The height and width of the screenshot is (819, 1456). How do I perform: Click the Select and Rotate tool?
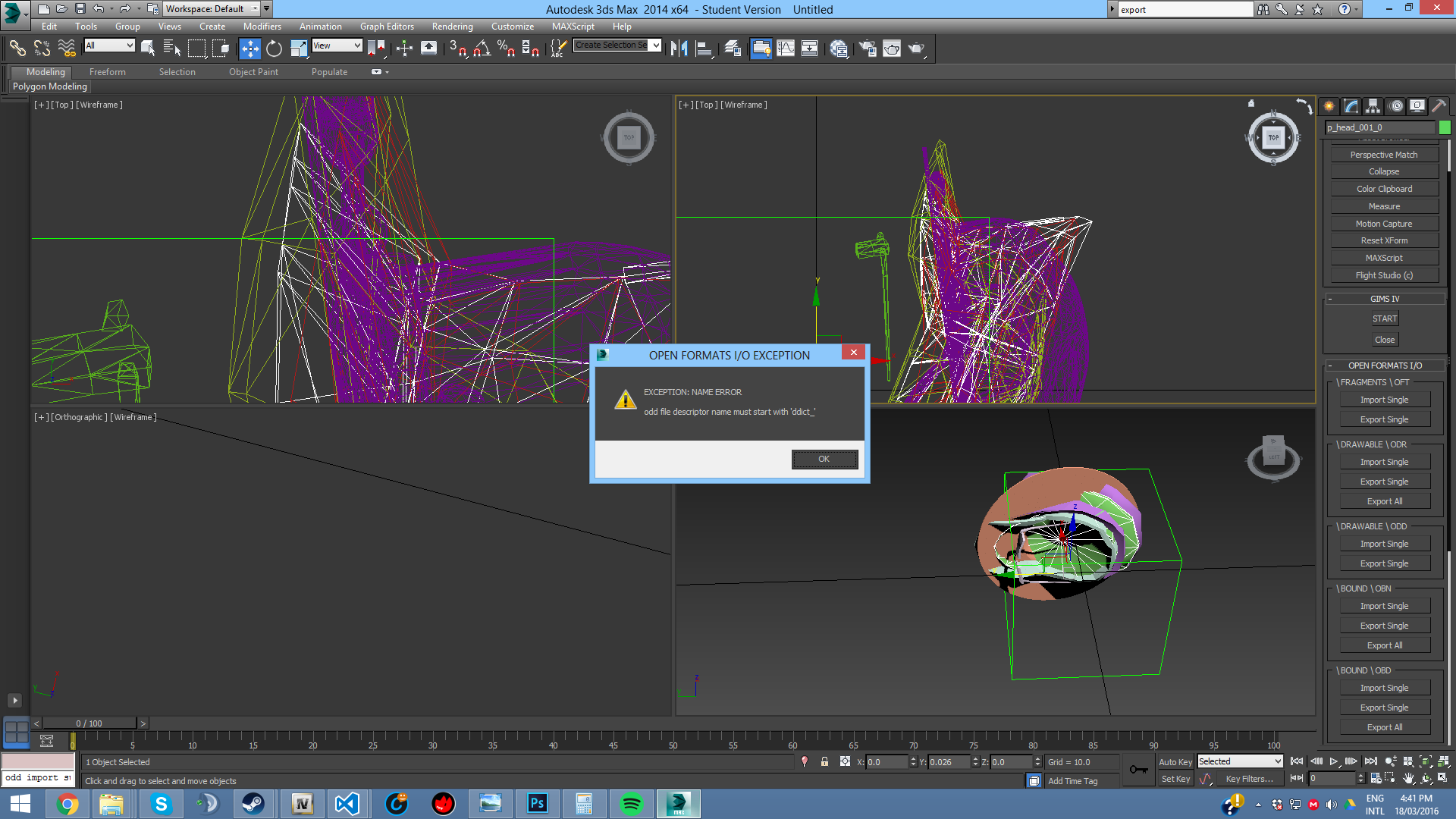coord(274,49)
